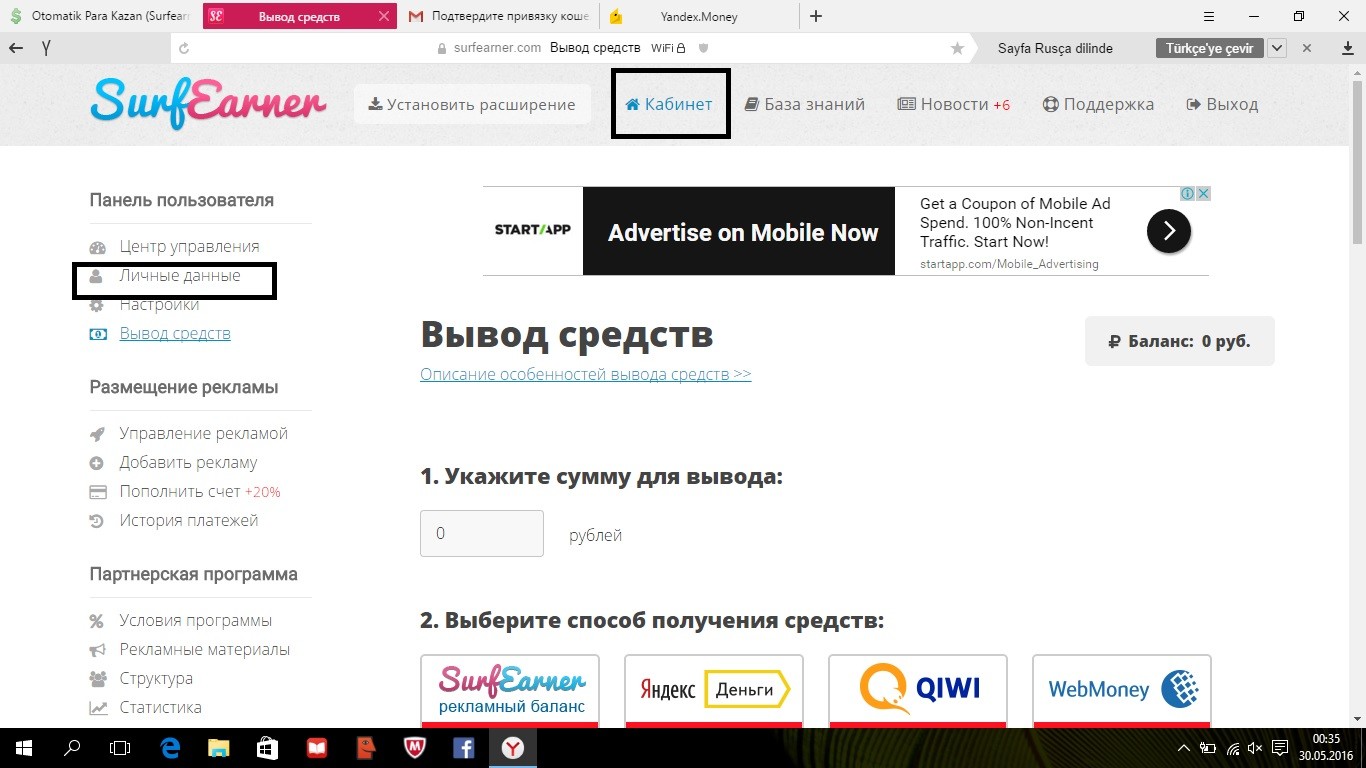
Task: Open Кабинет in the top navigation
Action: (669, 104)
